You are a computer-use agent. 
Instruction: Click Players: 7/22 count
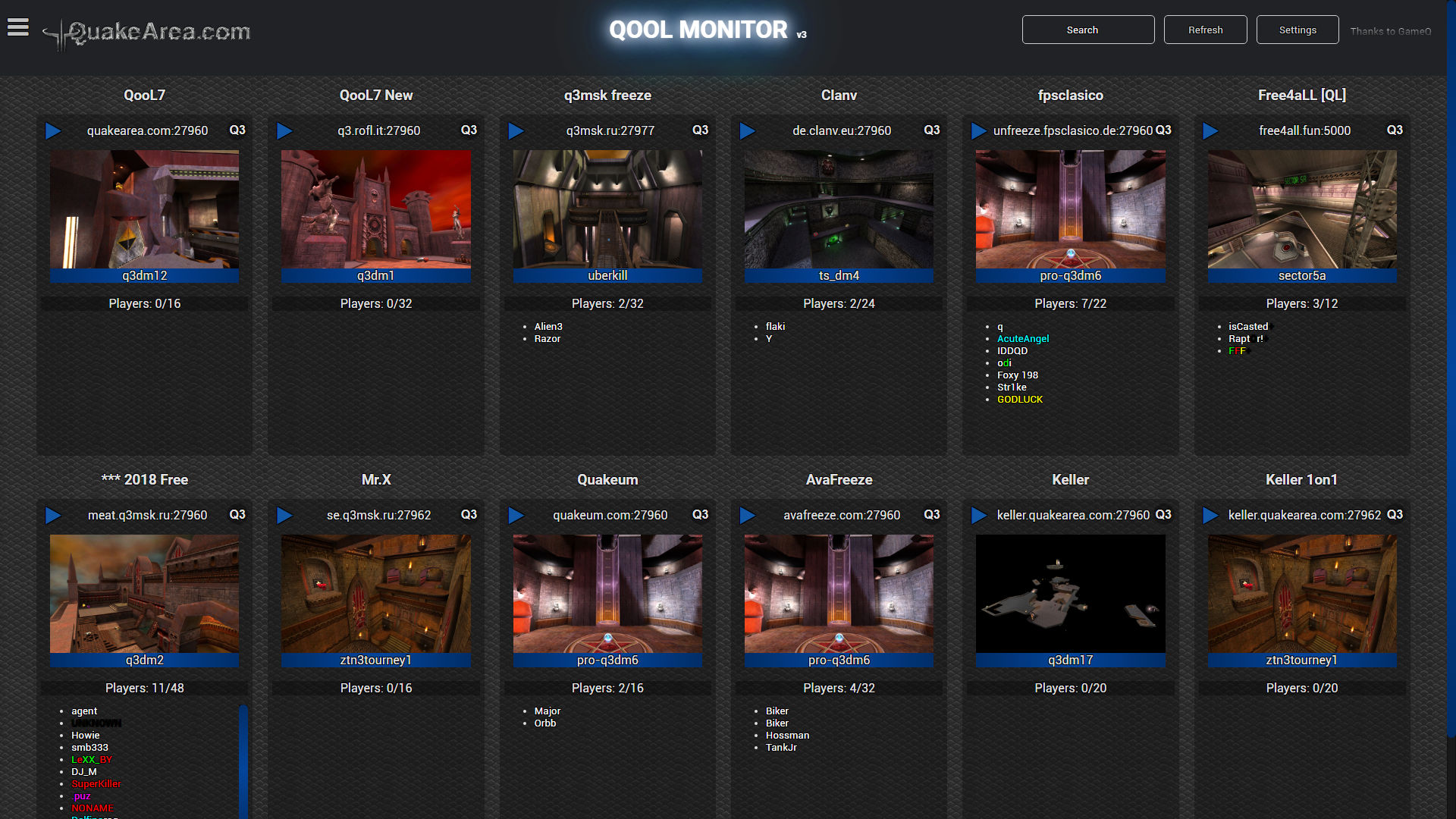click(1071, 304)
